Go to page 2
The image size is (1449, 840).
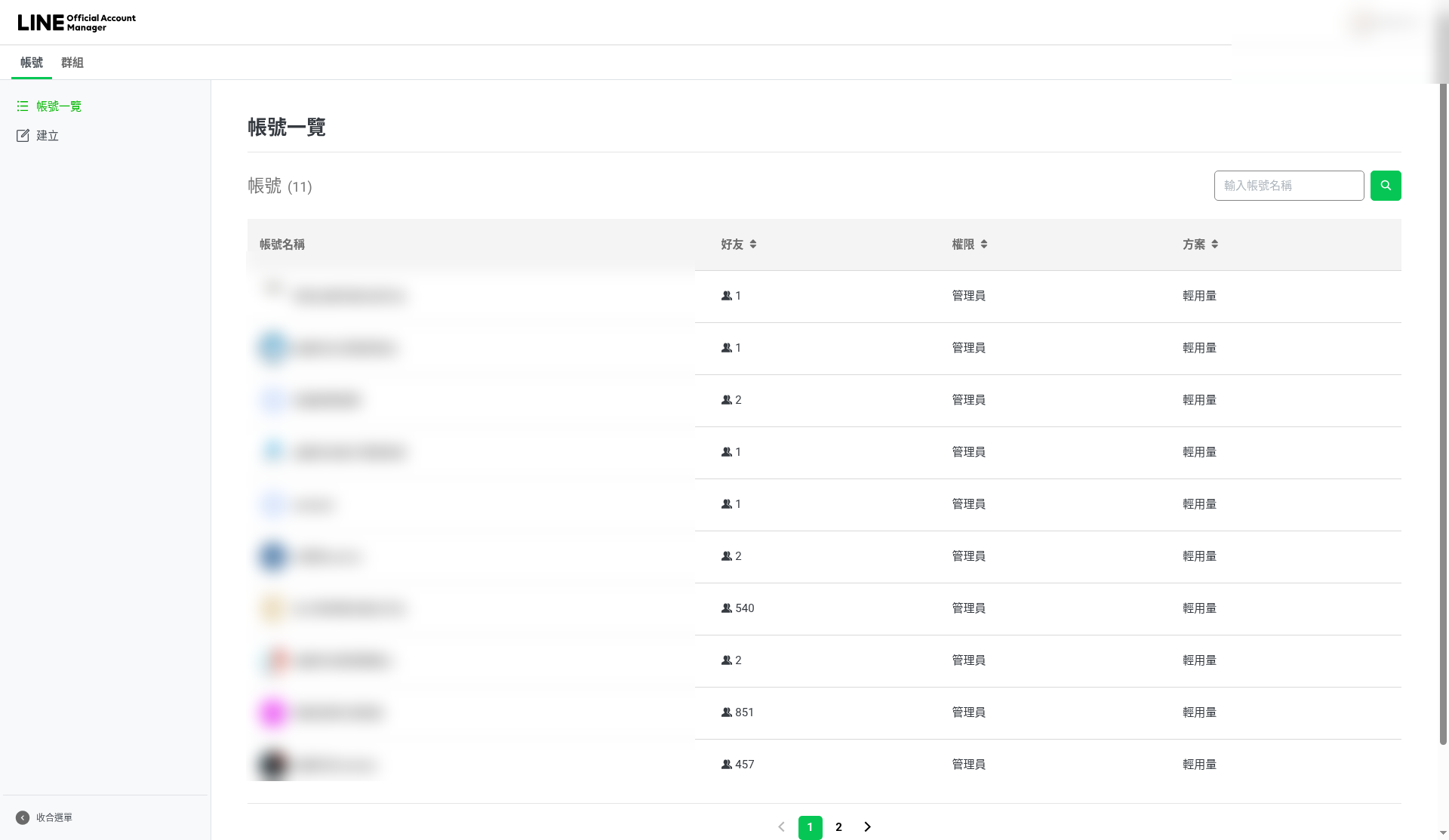(x=838, y=827)
